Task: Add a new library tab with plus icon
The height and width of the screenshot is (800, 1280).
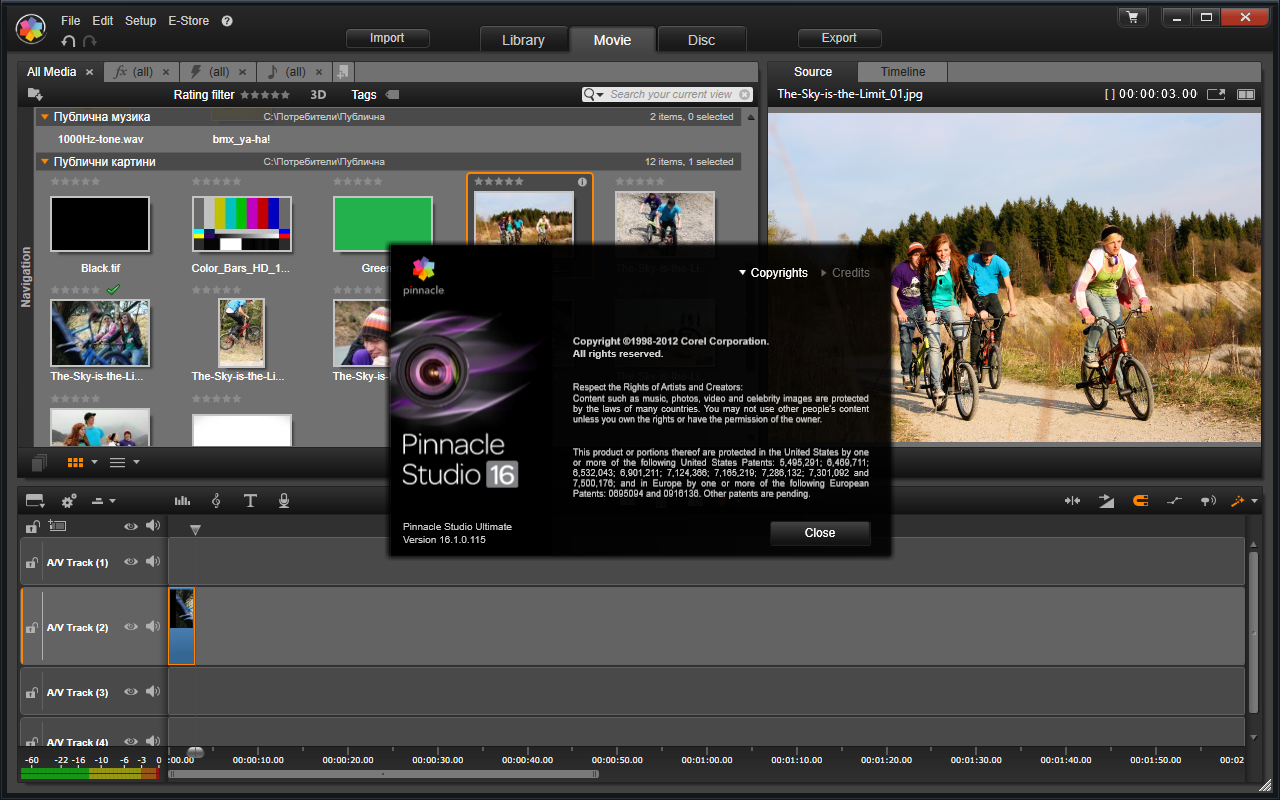Action: [x=343, y=72]
